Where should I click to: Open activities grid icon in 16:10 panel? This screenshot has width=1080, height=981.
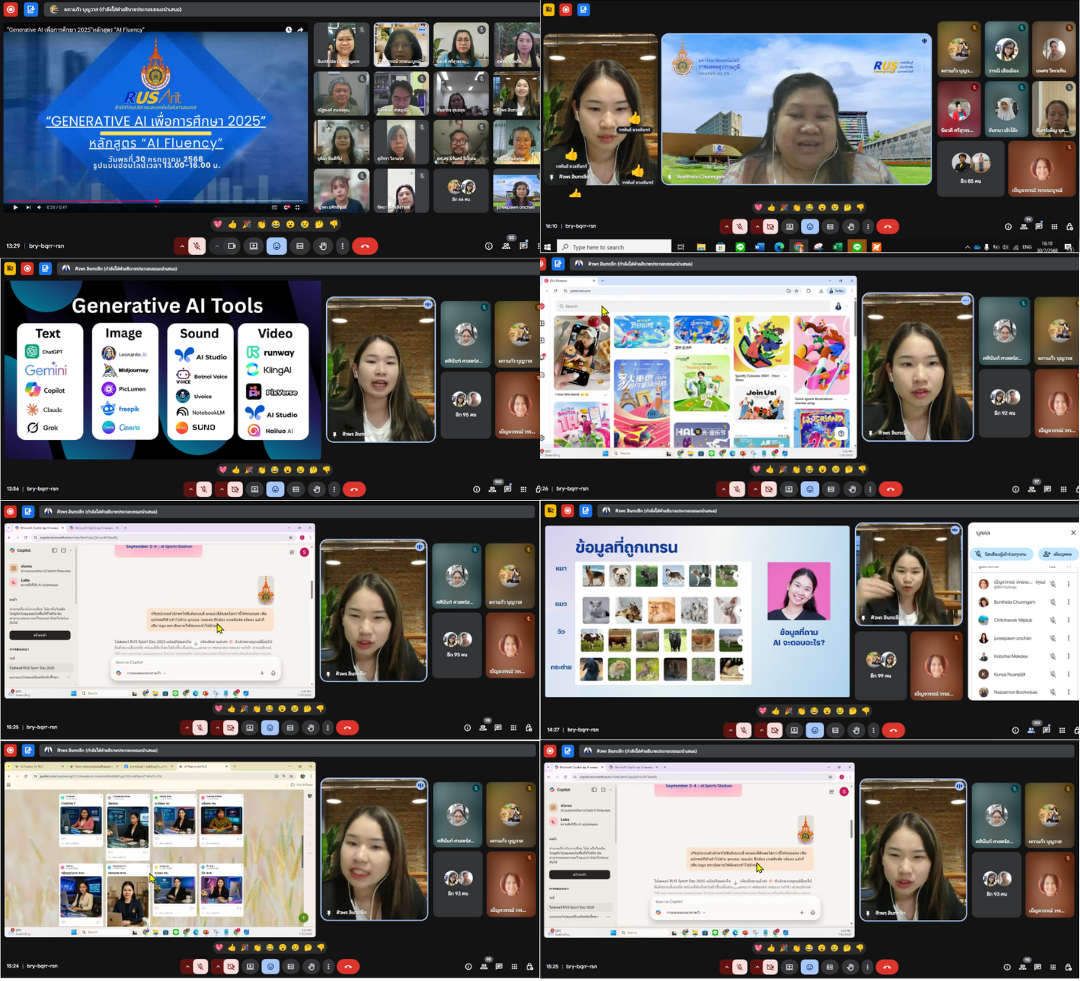pos(1055,227)
